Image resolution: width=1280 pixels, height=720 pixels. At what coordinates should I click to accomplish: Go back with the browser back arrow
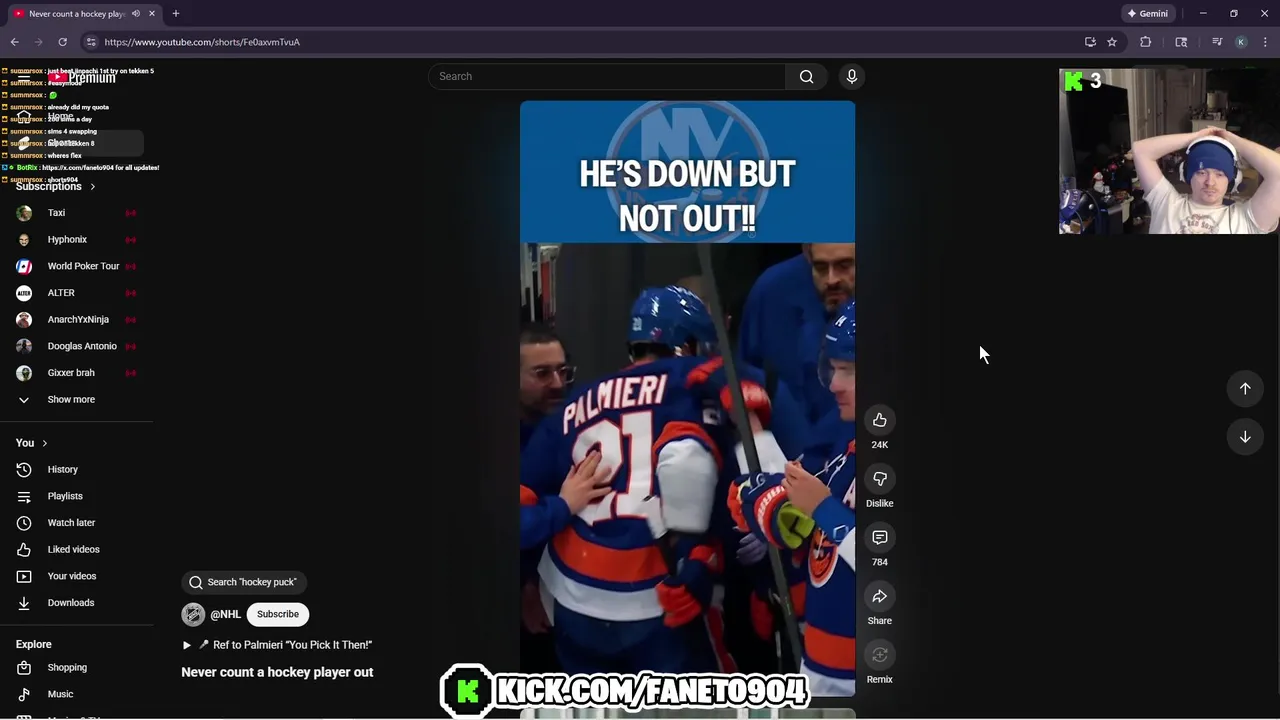(14, 42)
